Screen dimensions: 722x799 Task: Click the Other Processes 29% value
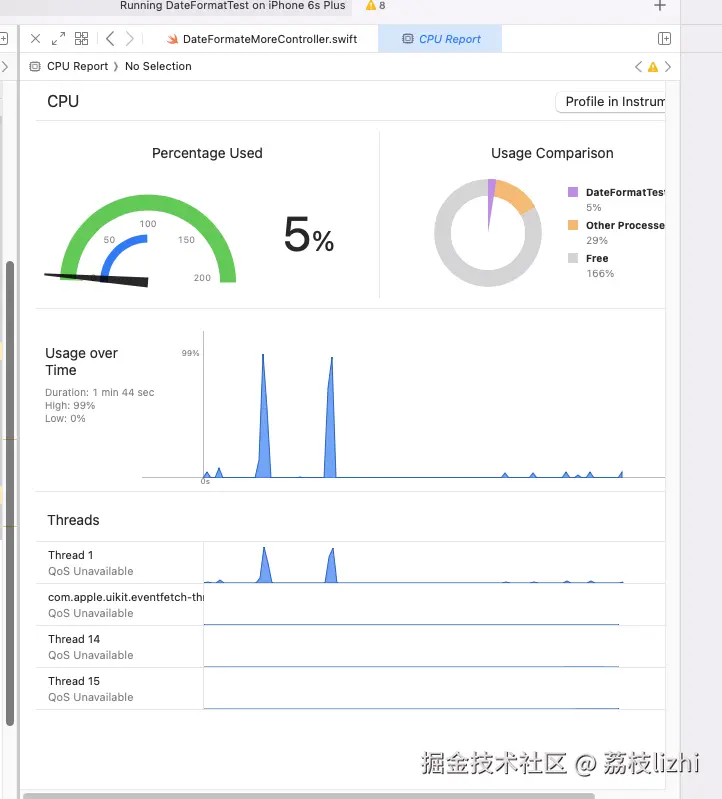pyautogui.click(x=597, y=241)
